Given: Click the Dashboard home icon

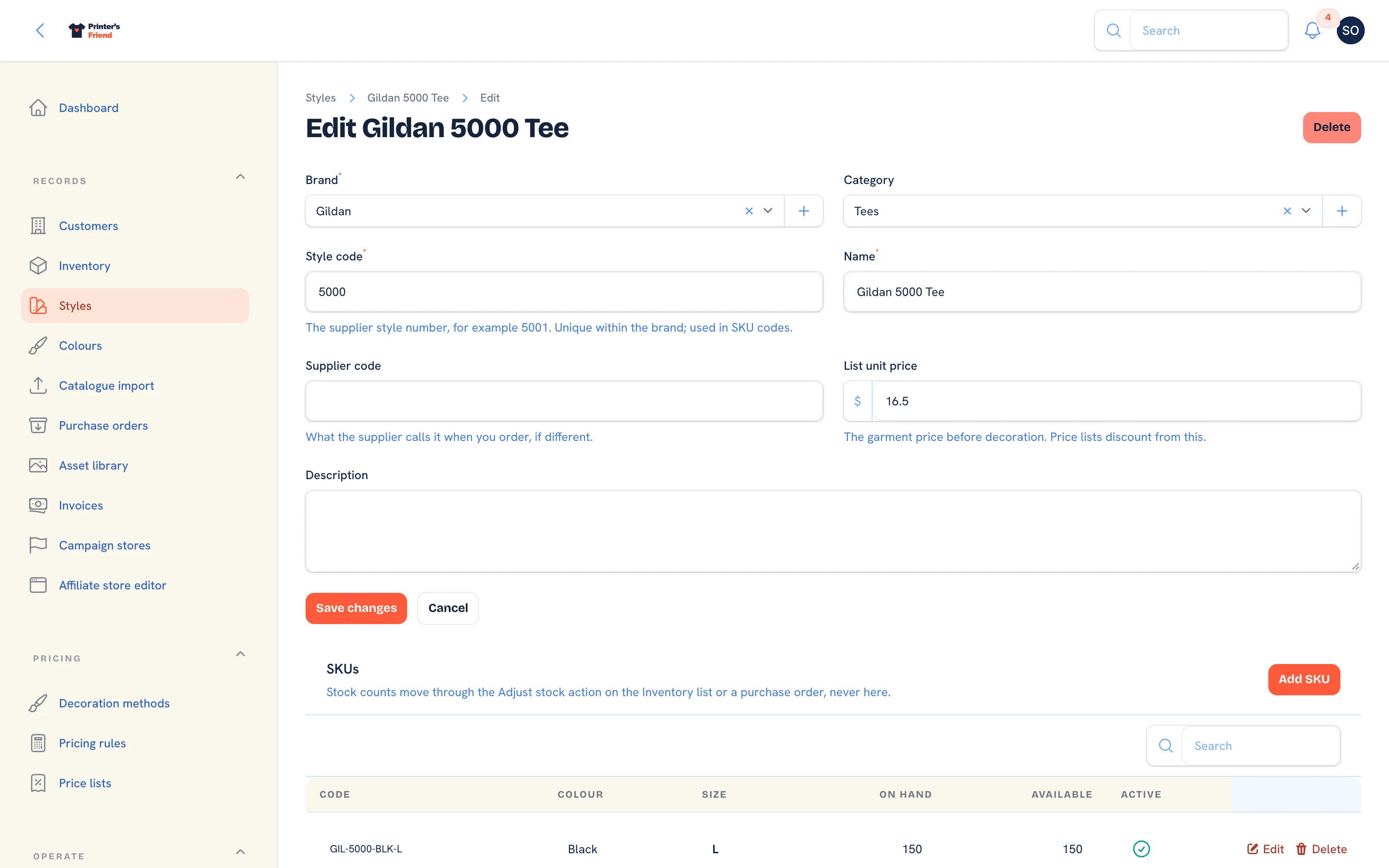Looking at the screenshot, I should 38,108.
